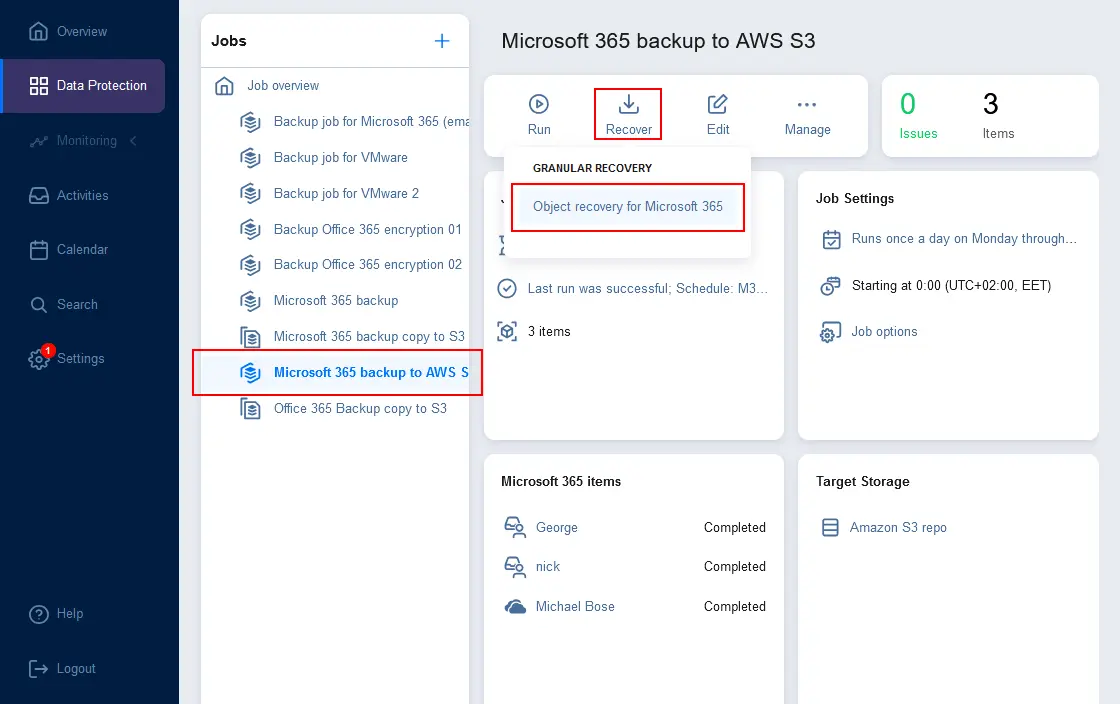This screenshot has width=1120, height=704.
Task: Select Backup Office 365 encryption 01 job
Action: pyautogui.click(x=351, y=229)
